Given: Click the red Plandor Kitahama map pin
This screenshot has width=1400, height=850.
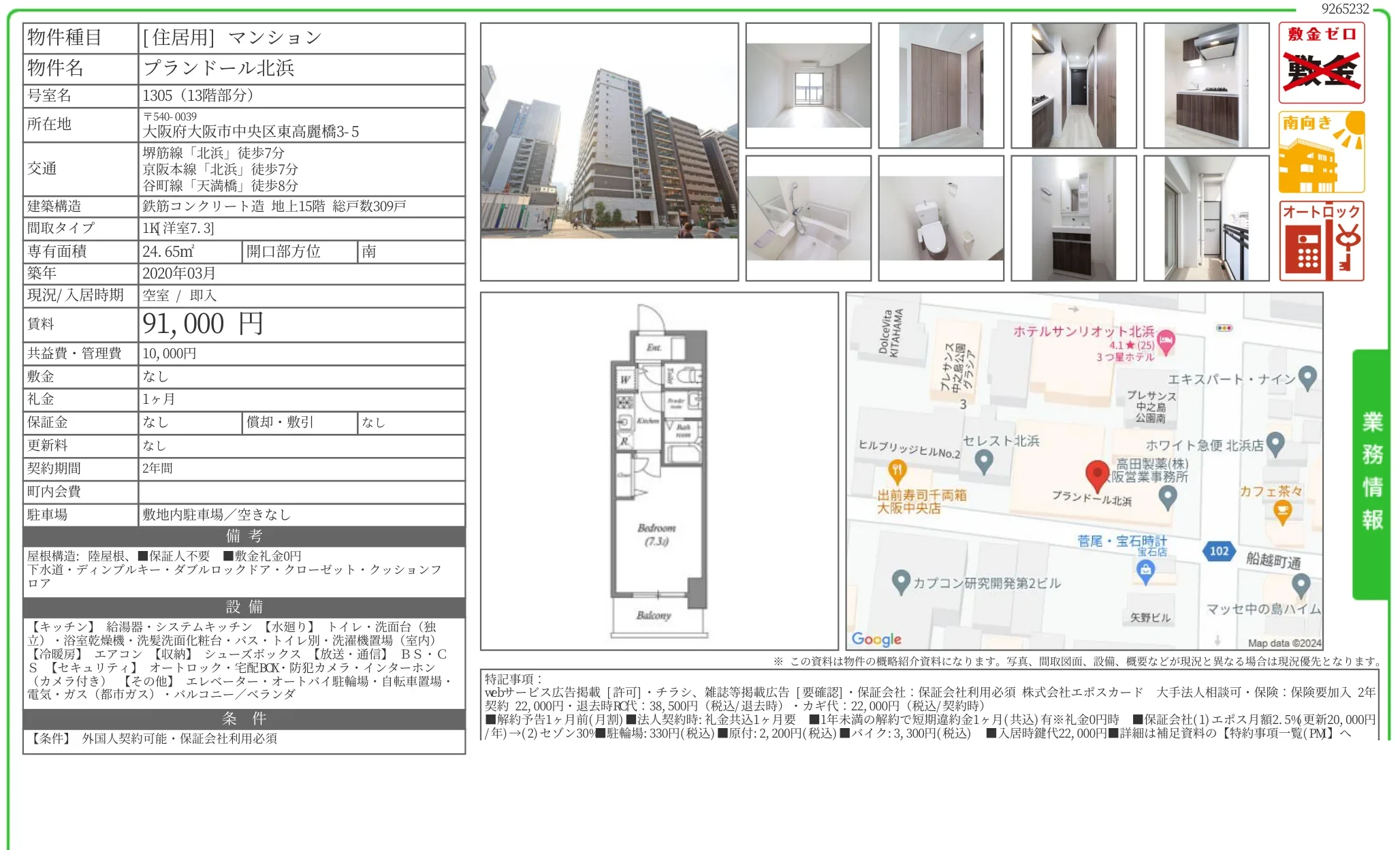Looking at the screenshot, I should point(1097,474).
